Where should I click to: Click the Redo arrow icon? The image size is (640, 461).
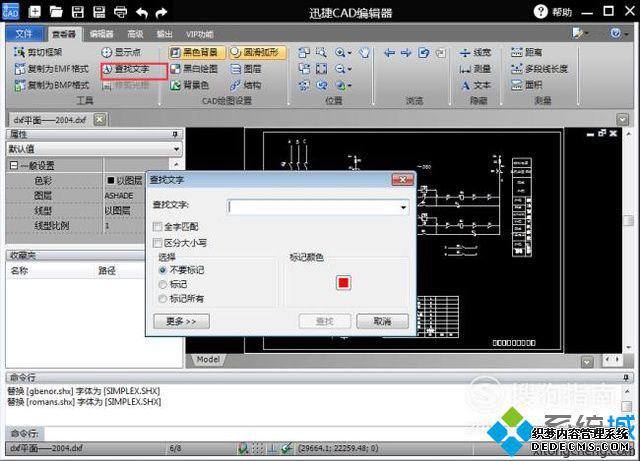[x=162, y=13]
